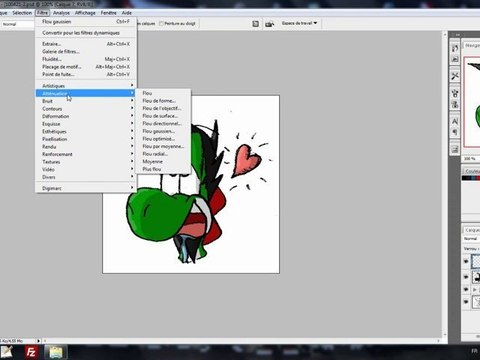Open the 'Espace de travail' dropdown

click(299, 23)
